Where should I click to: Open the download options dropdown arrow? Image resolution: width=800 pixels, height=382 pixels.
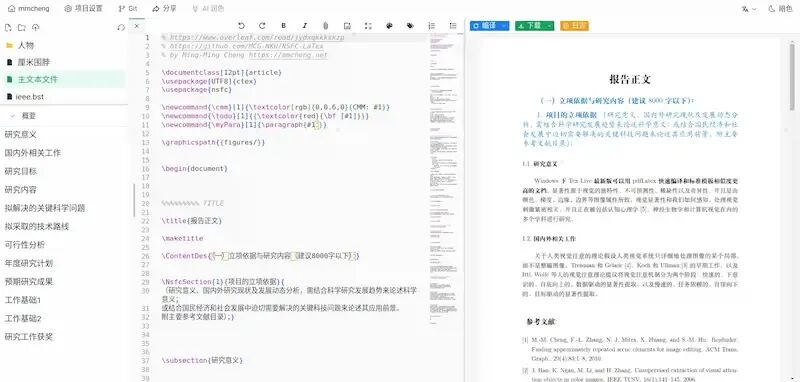coord(549,26)
